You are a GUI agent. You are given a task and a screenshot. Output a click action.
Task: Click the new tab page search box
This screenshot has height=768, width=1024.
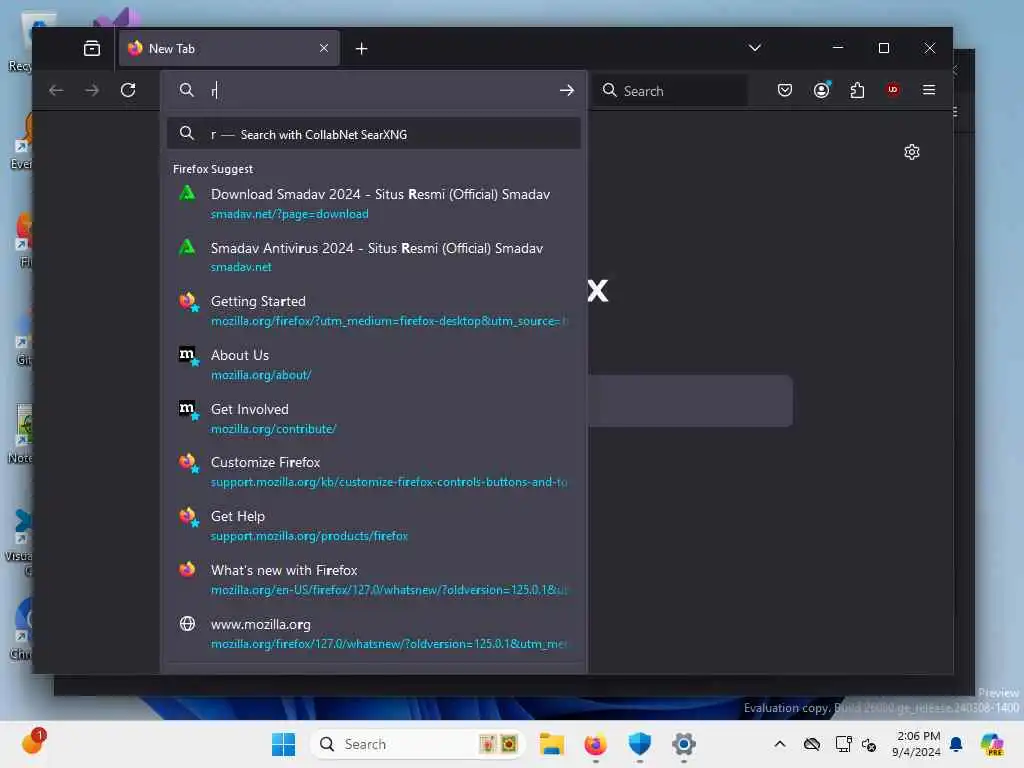(690, 401)
